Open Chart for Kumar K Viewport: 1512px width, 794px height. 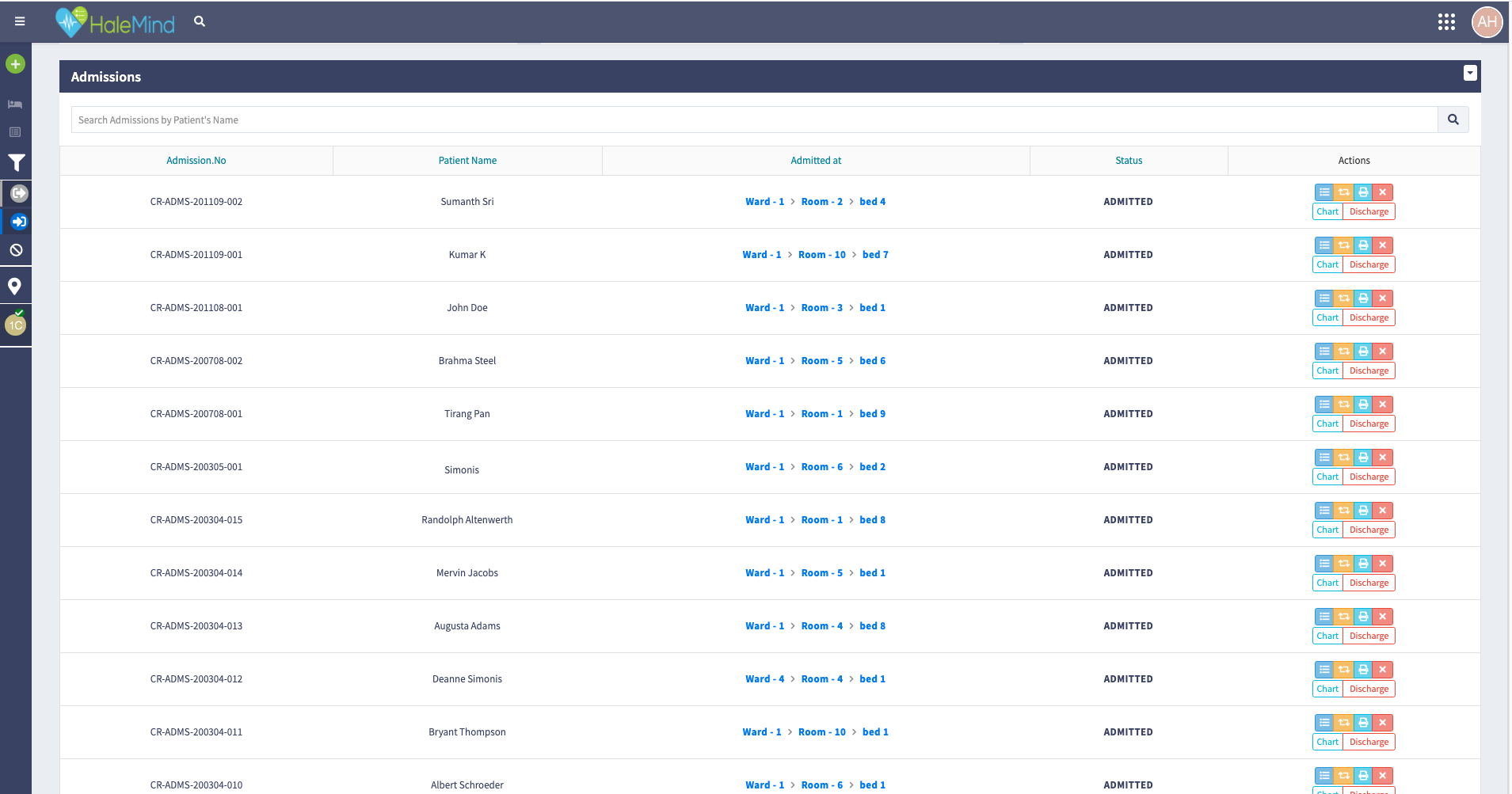[1327, 264]
